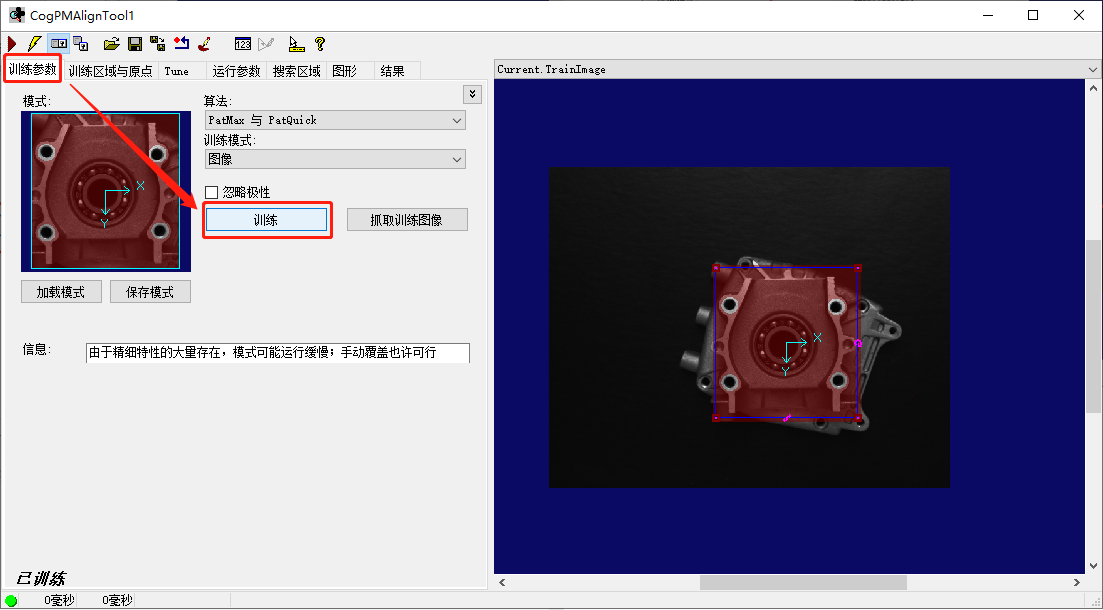Run the tool using the red arrow icon
The width and height of the screenshot is (1103, 610).
click(12, 43)
